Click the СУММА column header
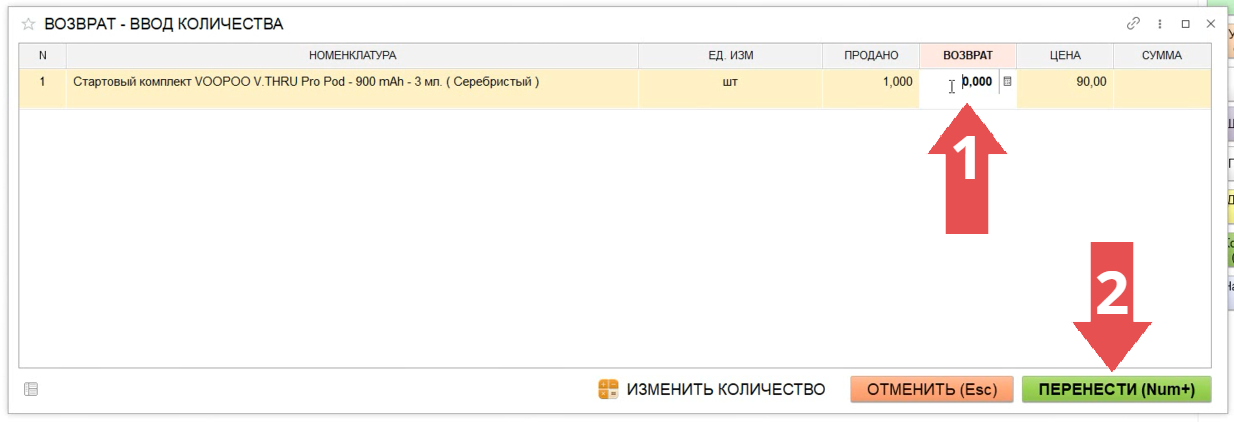This screenshot has height=422, width=1234. point(1161,56)
